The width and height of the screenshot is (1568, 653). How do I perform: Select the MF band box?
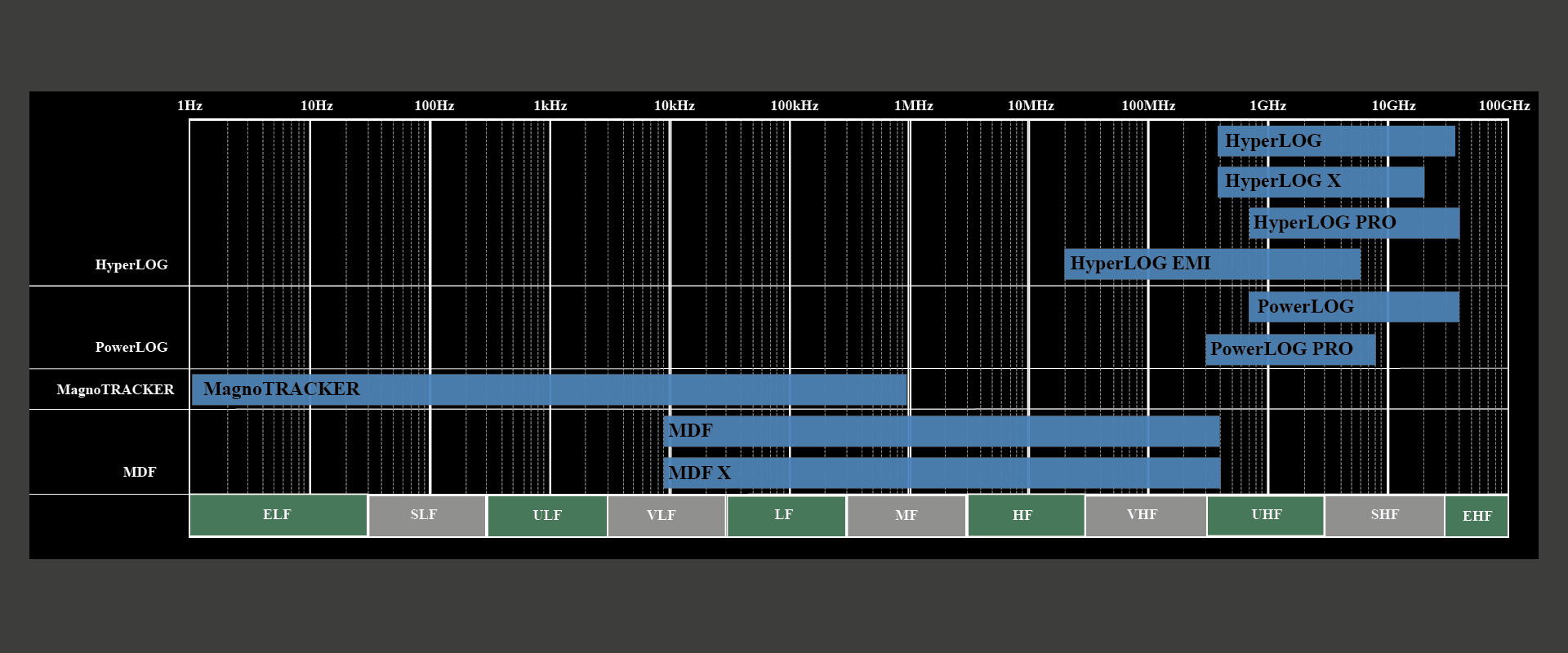click(906, 516)
